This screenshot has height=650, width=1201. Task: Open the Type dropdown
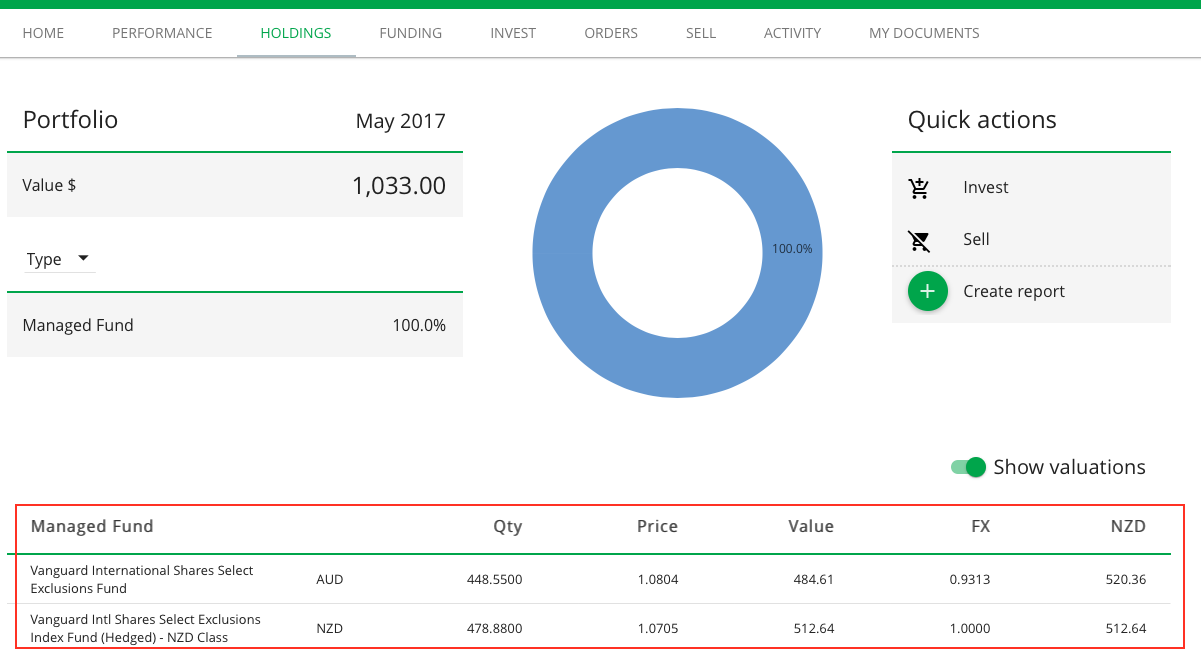coord(59,259)
